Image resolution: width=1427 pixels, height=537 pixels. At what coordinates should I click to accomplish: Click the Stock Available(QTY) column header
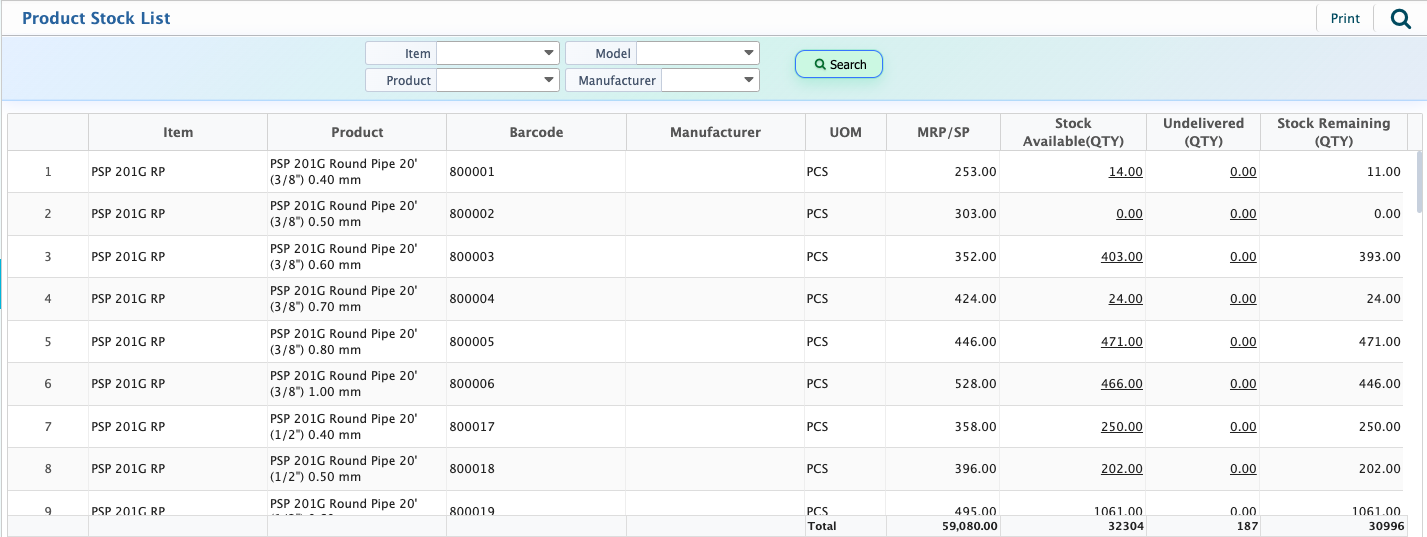tap(1073, 132)
